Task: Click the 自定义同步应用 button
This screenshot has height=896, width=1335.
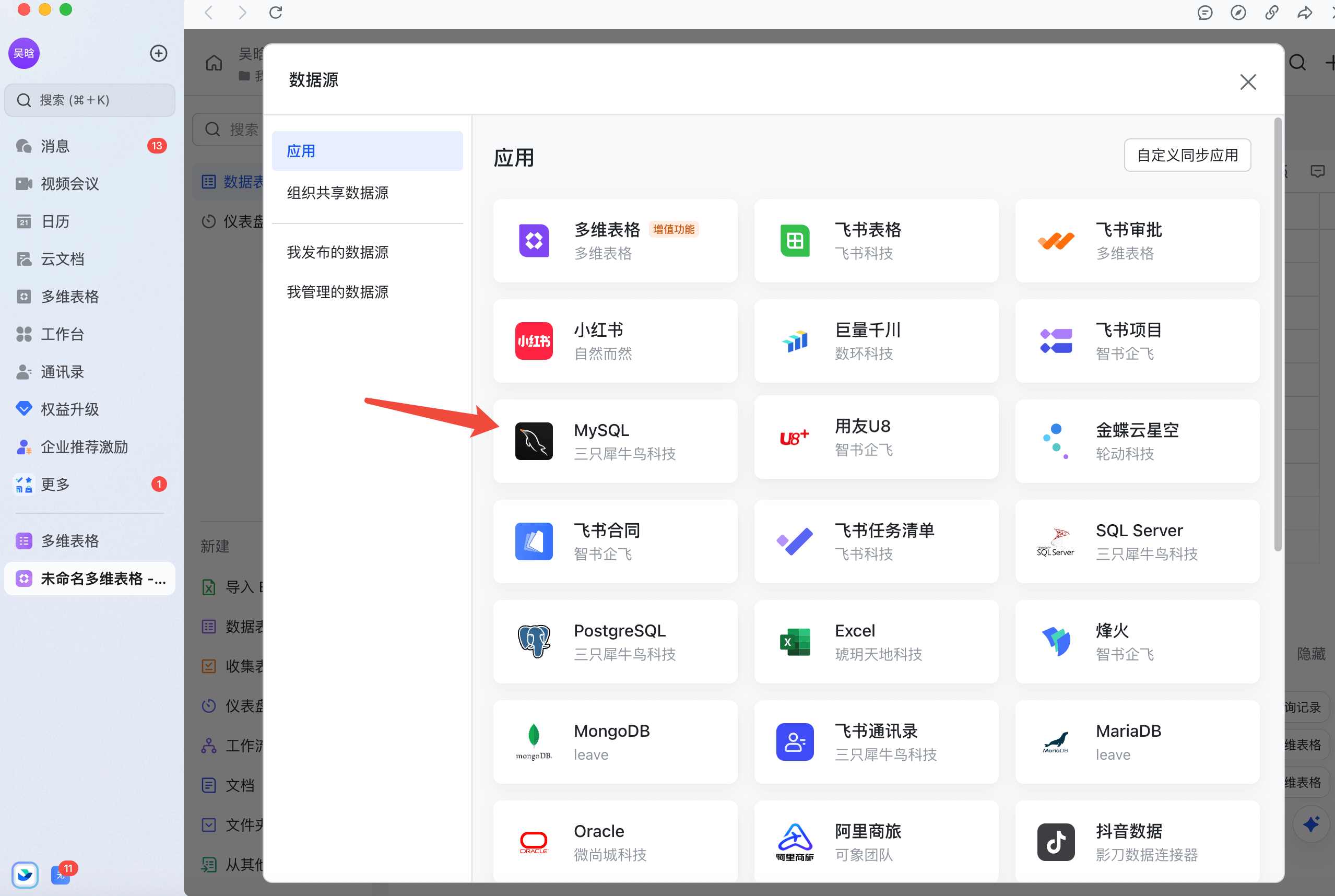Action: tap(1187, 156)
